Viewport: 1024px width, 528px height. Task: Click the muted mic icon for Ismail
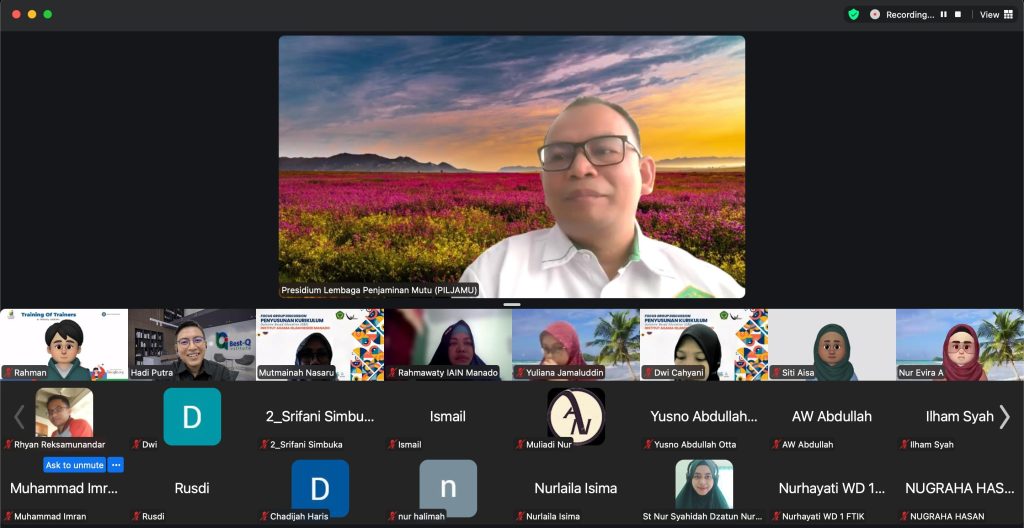click(392, 444)
